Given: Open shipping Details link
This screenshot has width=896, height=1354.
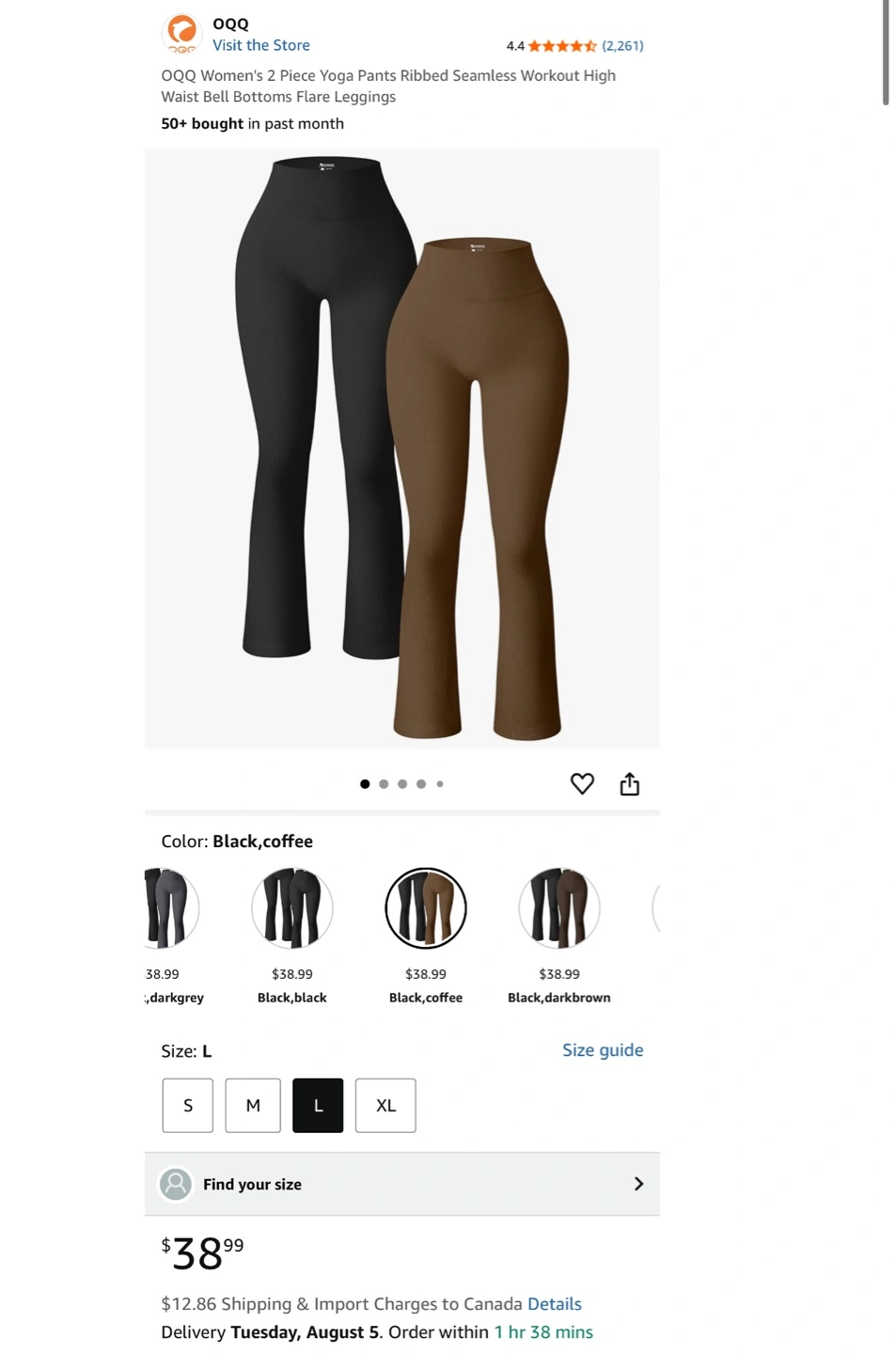Looking at the screenshot, I should (x=555, y=1304).
